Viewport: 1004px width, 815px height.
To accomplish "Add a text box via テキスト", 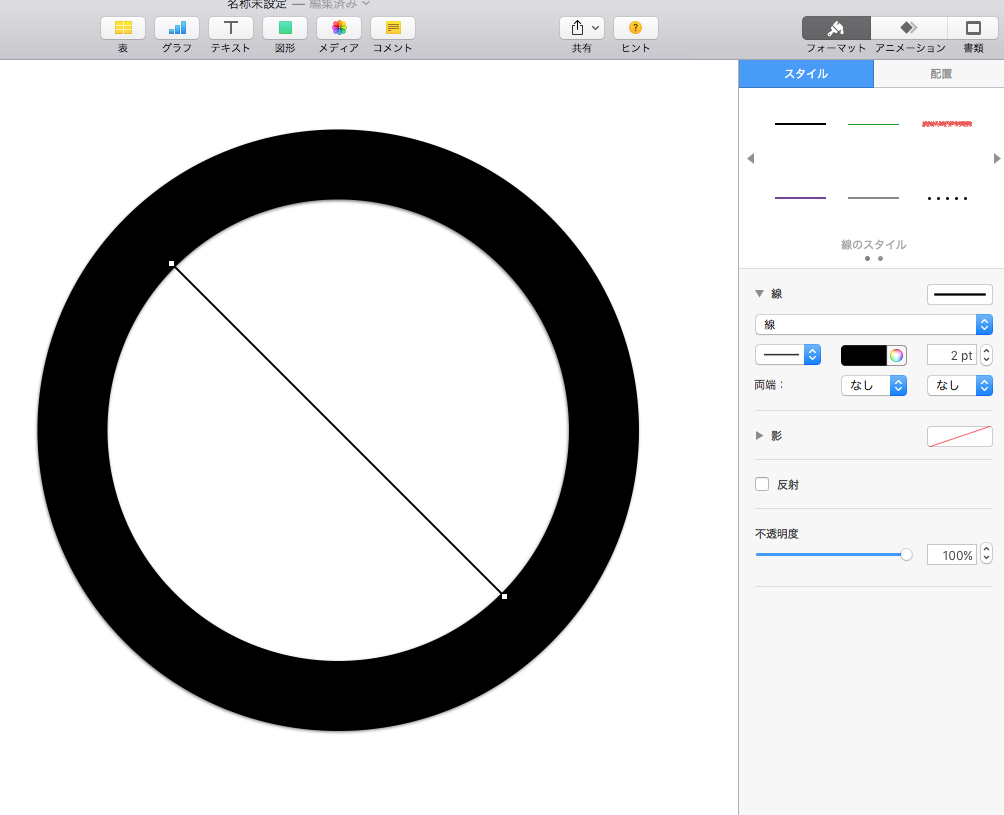I will click(231, 28).
